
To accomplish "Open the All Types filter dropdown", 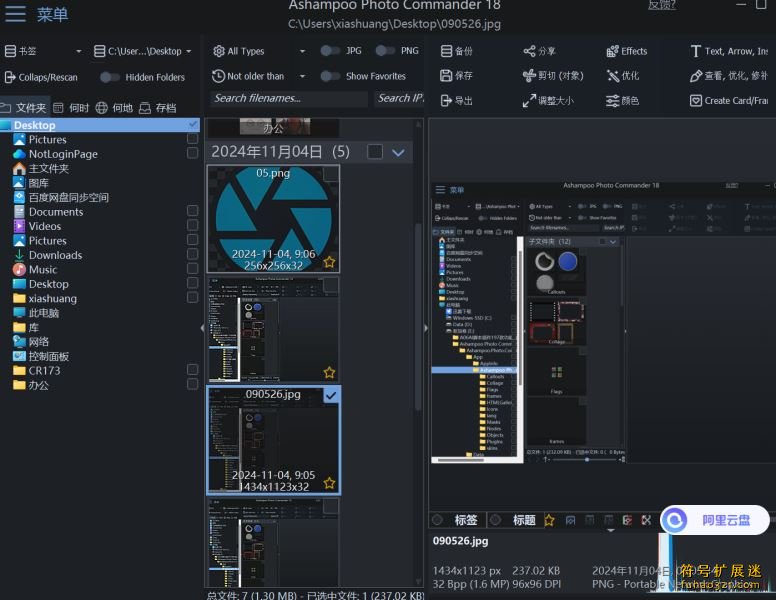I will point(259,51).
